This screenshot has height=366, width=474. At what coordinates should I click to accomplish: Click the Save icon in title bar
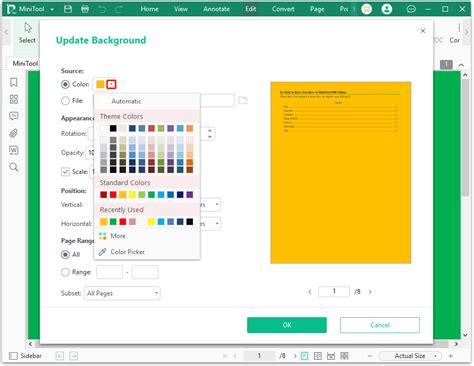coord(68,9)
